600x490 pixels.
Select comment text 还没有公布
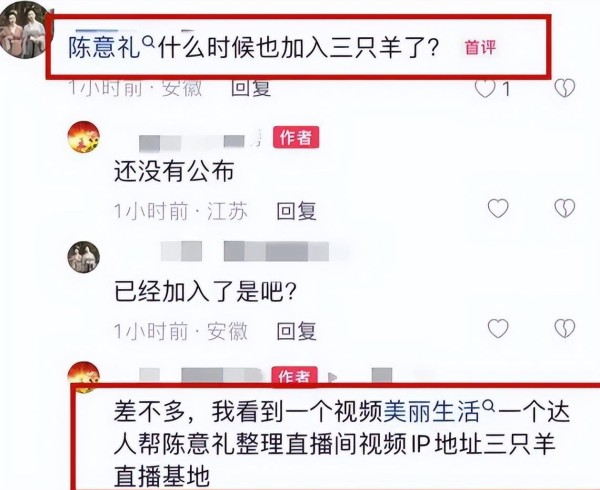tap(174, 171)
